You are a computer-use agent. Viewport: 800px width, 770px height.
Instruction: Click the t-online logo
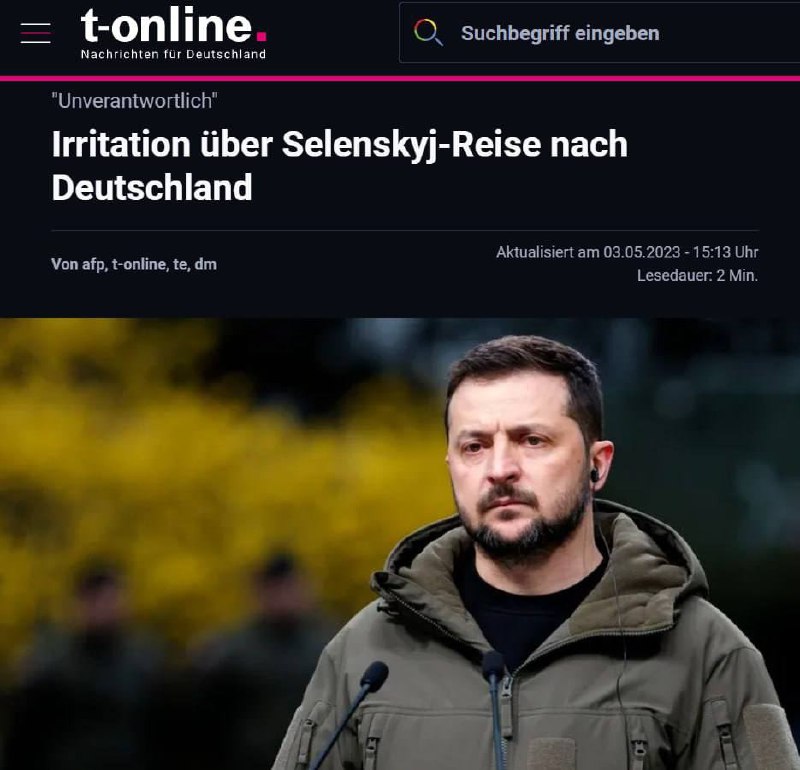pyautogui.click(x=173, y=33)
